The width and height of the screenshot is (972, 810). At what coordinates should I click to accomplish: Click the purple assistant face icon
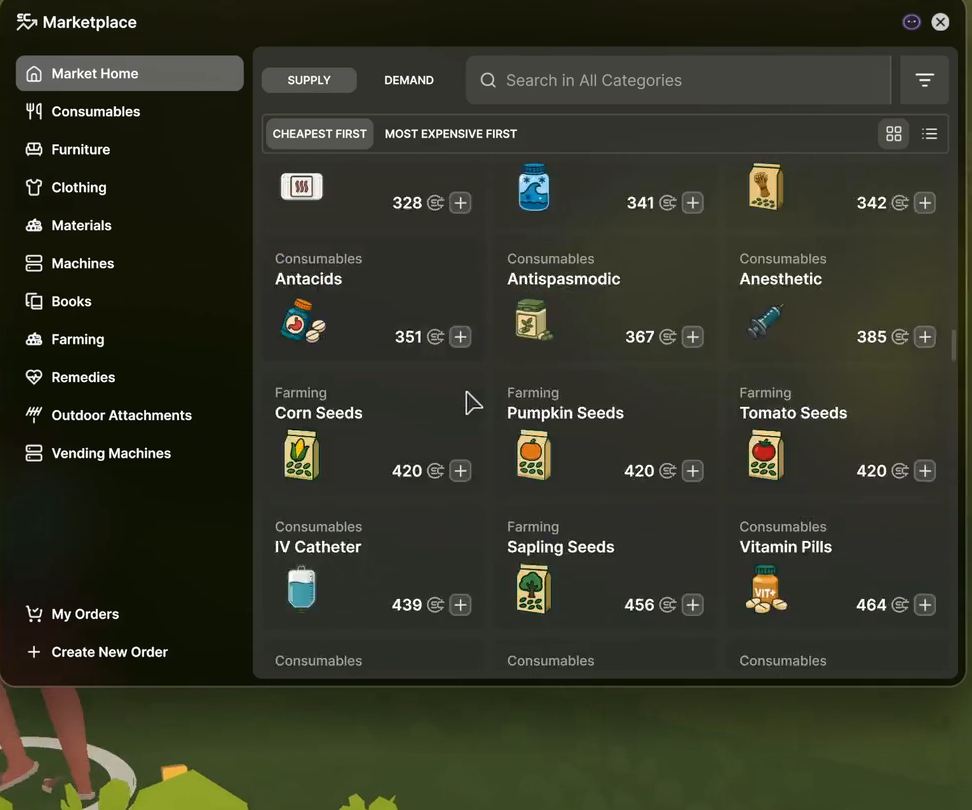(x=911, y=22)
